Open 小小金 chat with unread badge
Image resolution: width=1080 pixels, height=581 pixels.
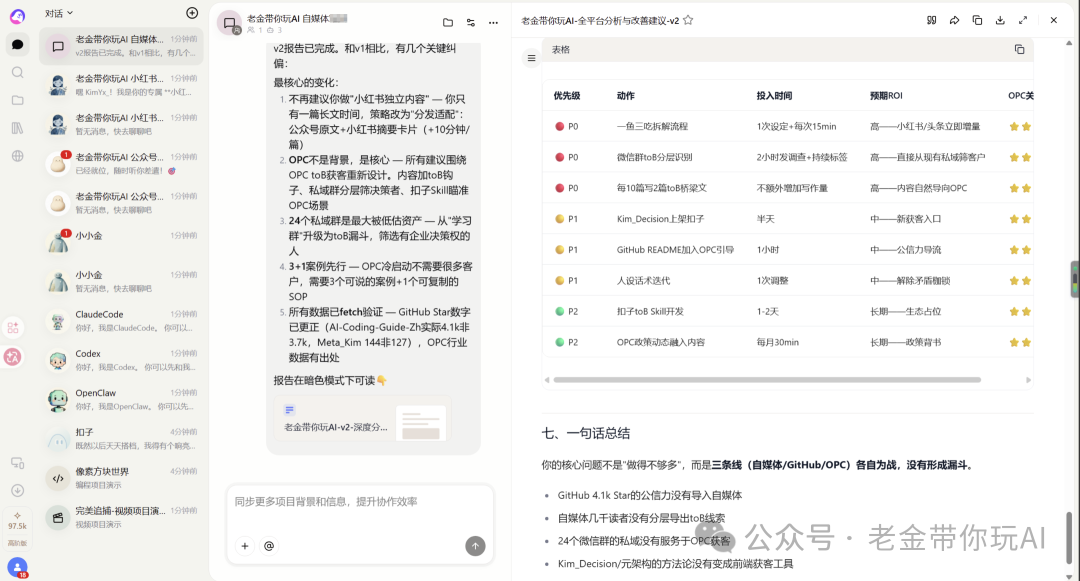click(x=121, y=242)
